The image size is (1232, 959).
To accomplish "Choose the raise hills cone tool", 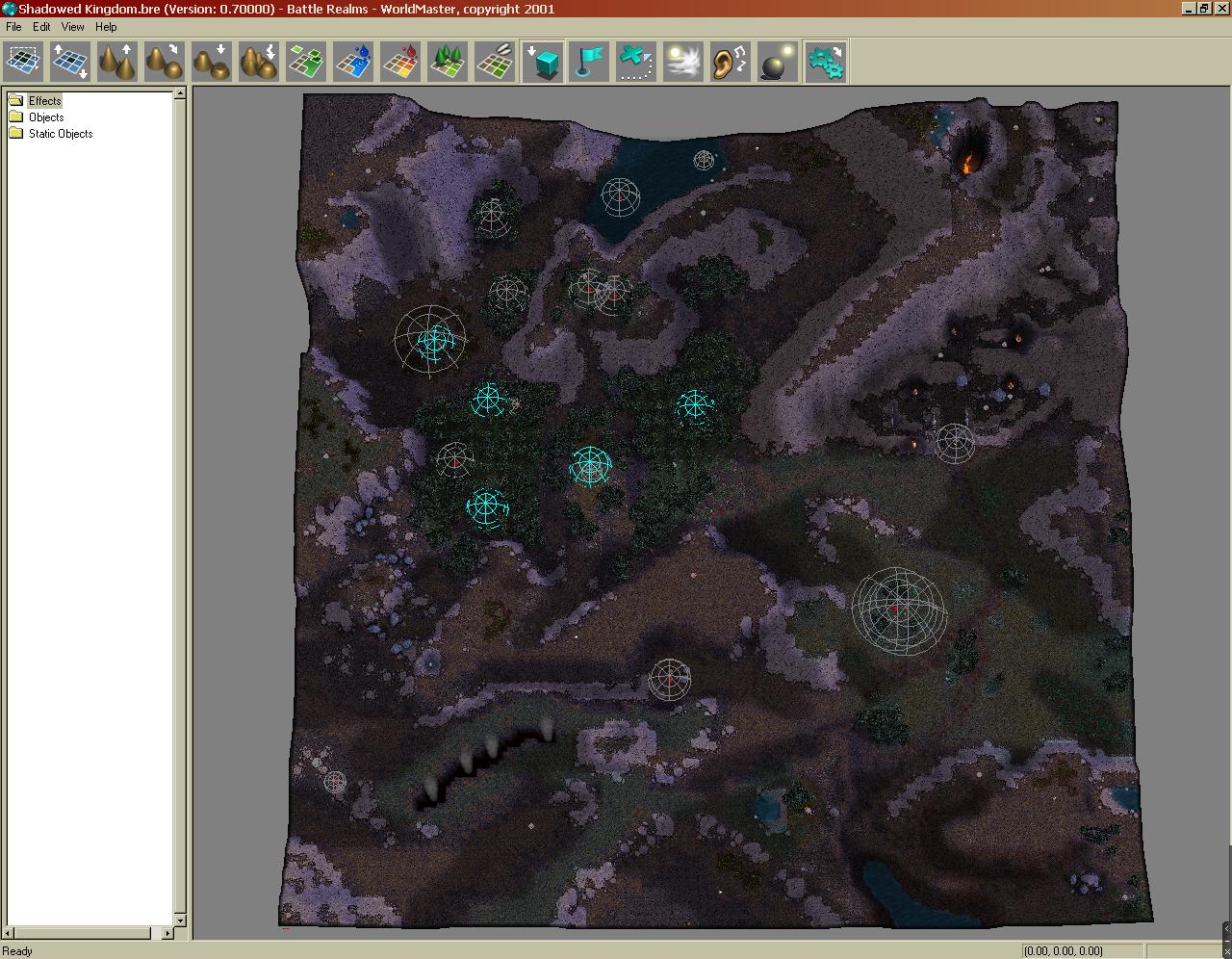I will point(117,62).
